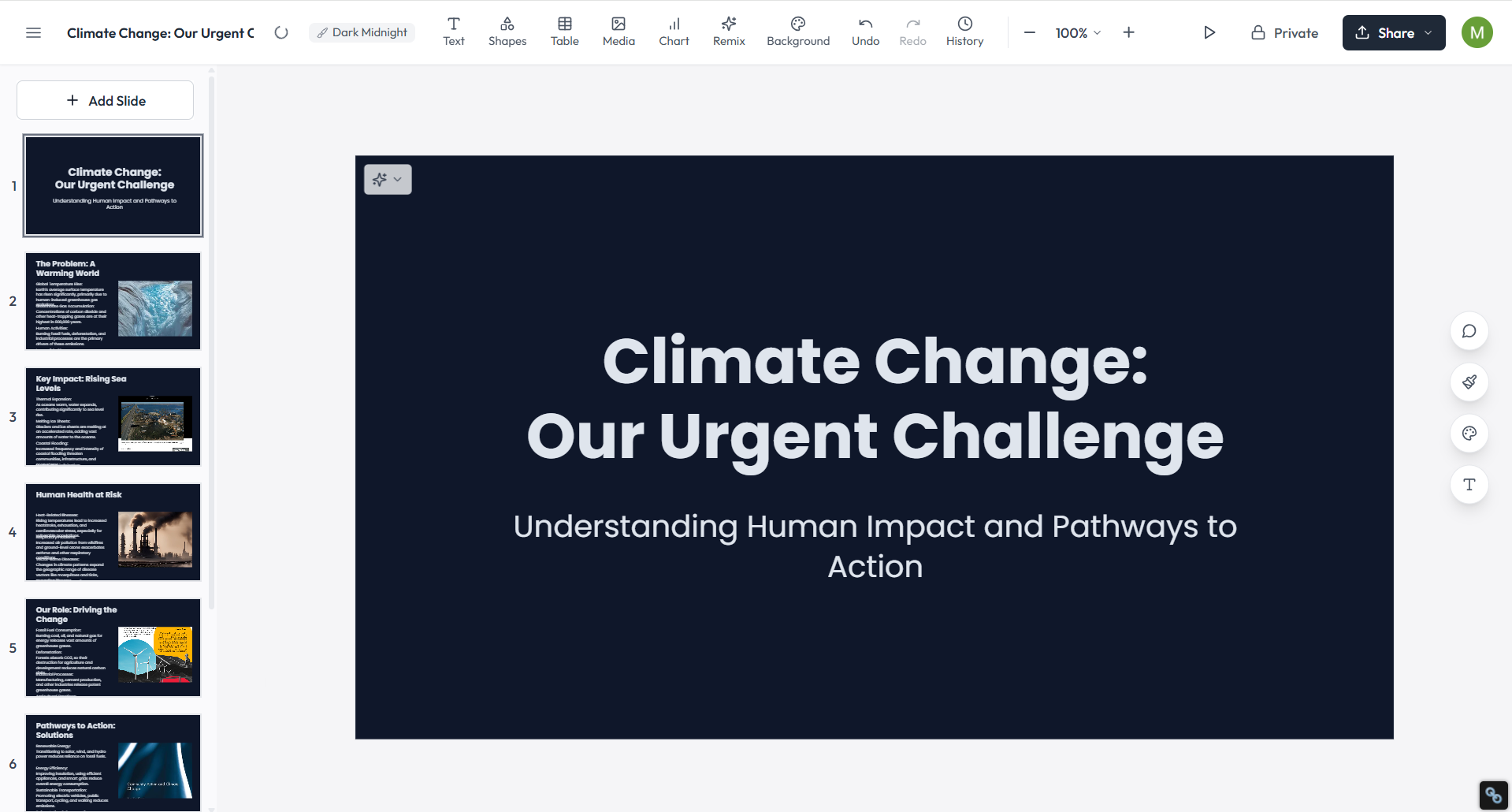Click the sync status spinner icon

281,32
